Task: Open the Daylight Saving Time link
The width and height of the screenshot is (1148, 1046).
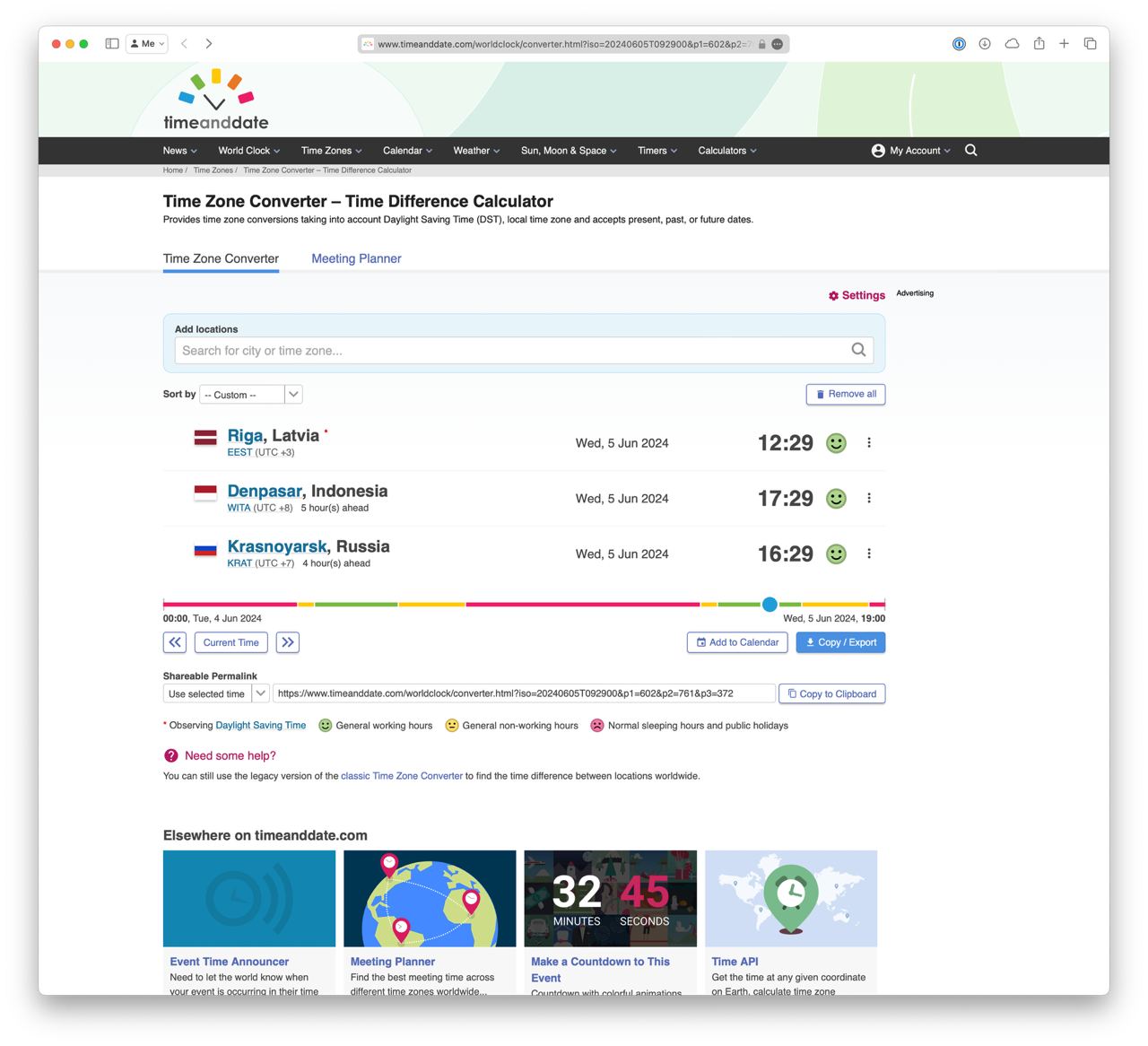Action: tap(261, 726)
